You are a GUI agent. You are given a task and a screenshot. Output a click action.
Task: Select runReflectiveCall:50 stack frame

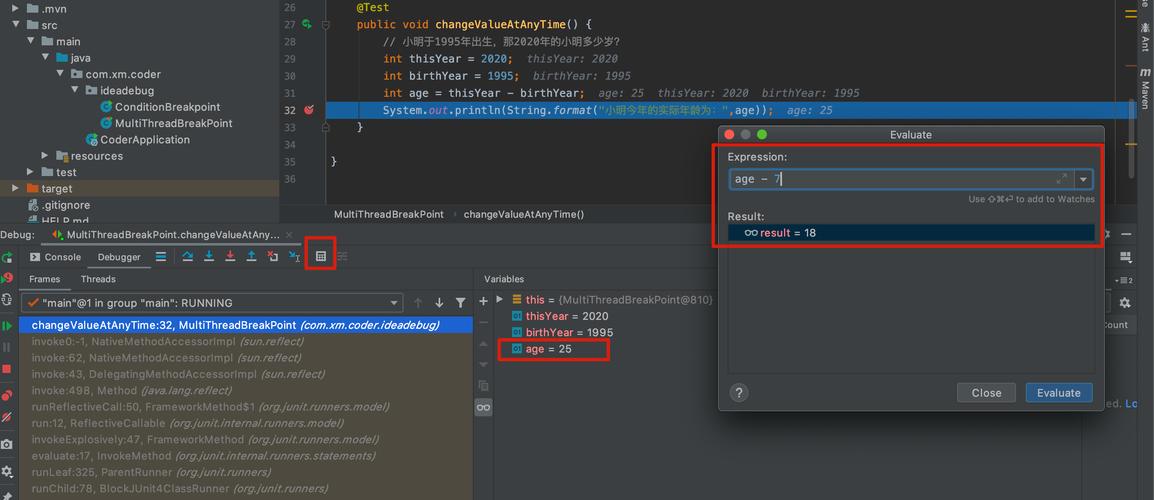click(x=246, y=406)
